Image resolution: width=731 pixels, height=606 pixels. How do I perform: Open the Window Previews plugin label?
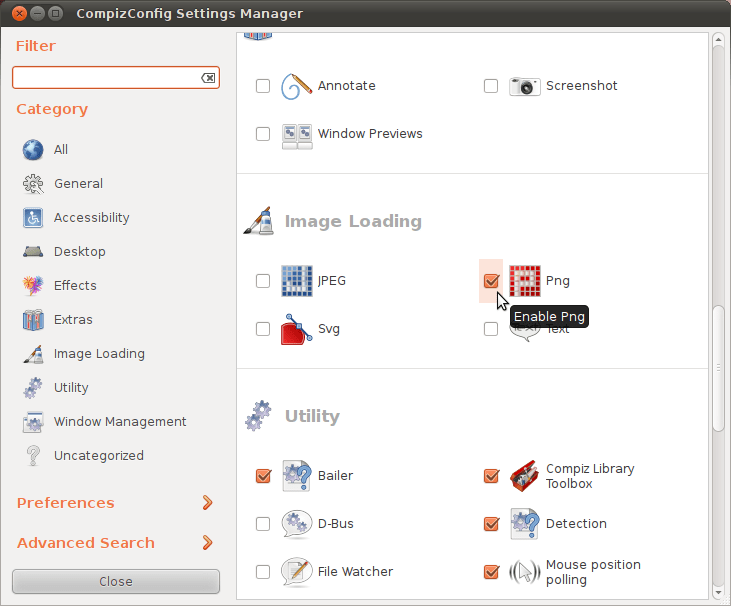point(370,134)
